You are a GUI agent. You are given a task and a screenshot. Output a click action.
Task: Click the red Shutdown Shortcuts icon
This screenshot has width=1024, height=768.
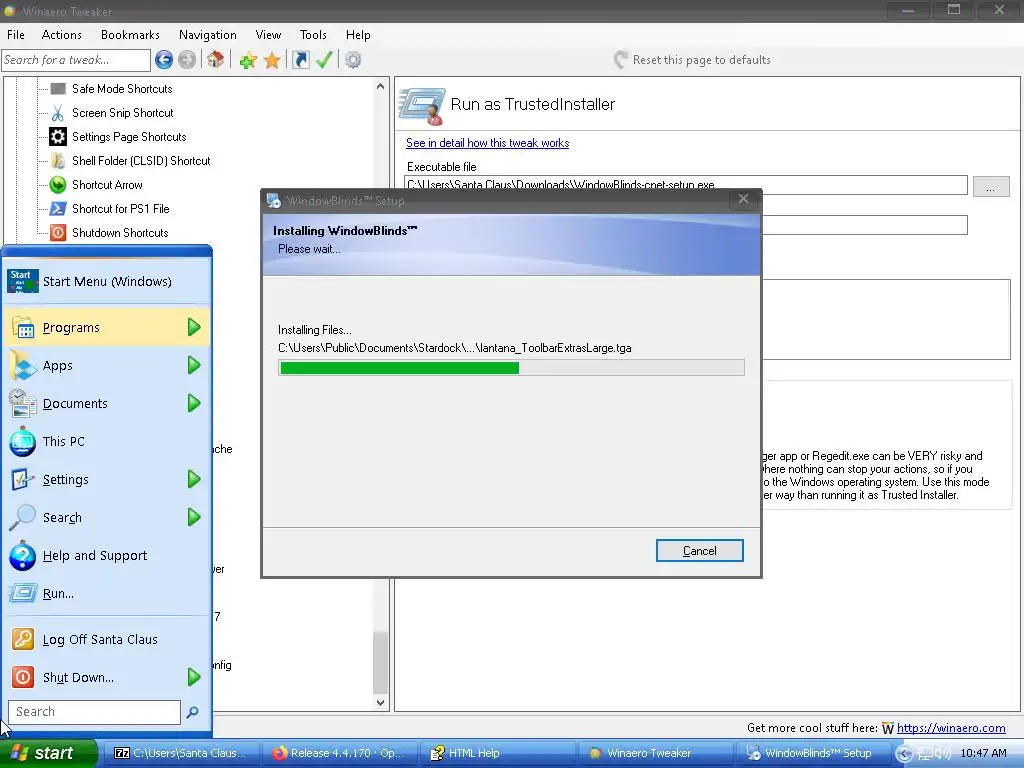(x=58, y=232)
